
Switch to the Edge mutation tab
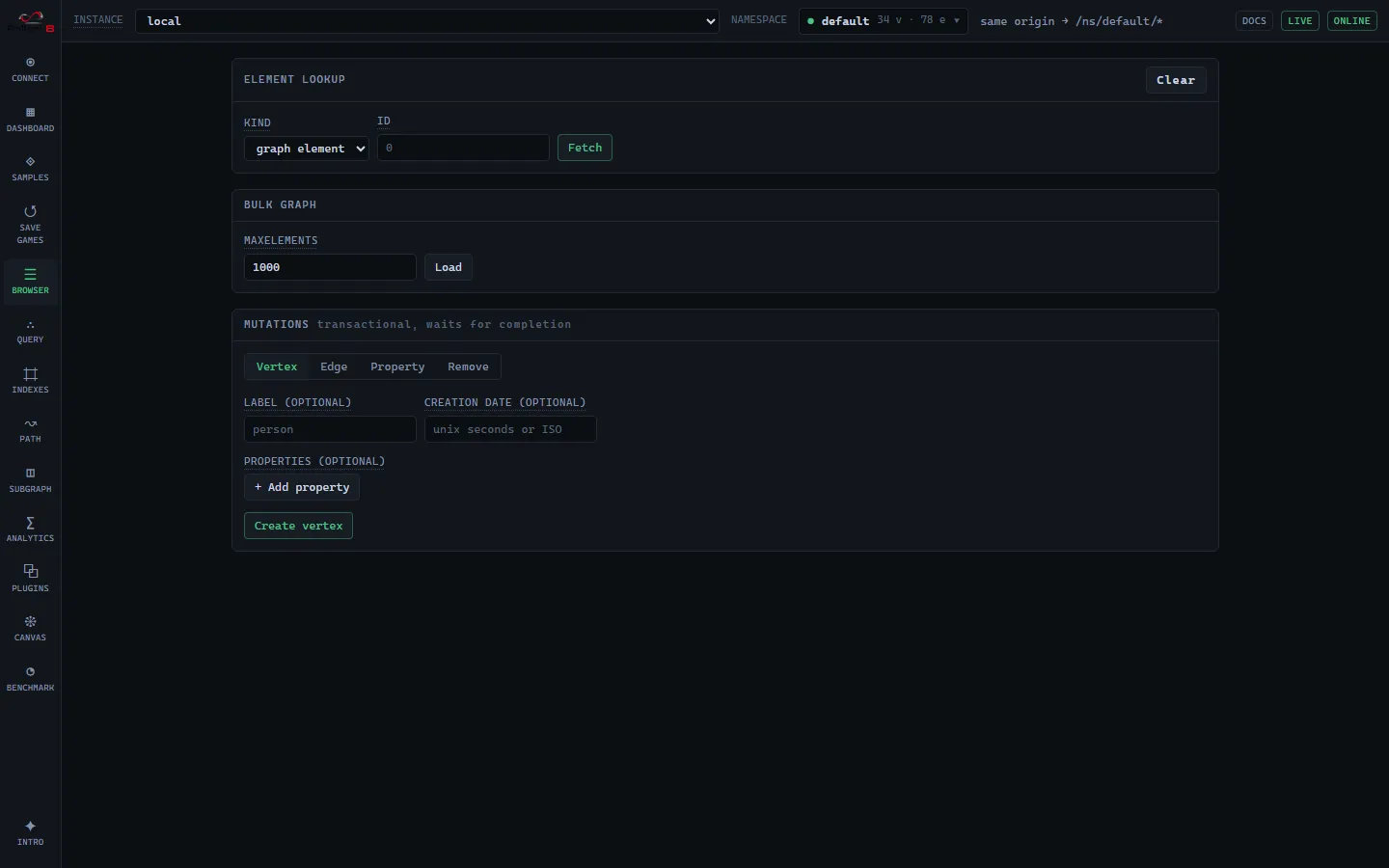point(334,366)
